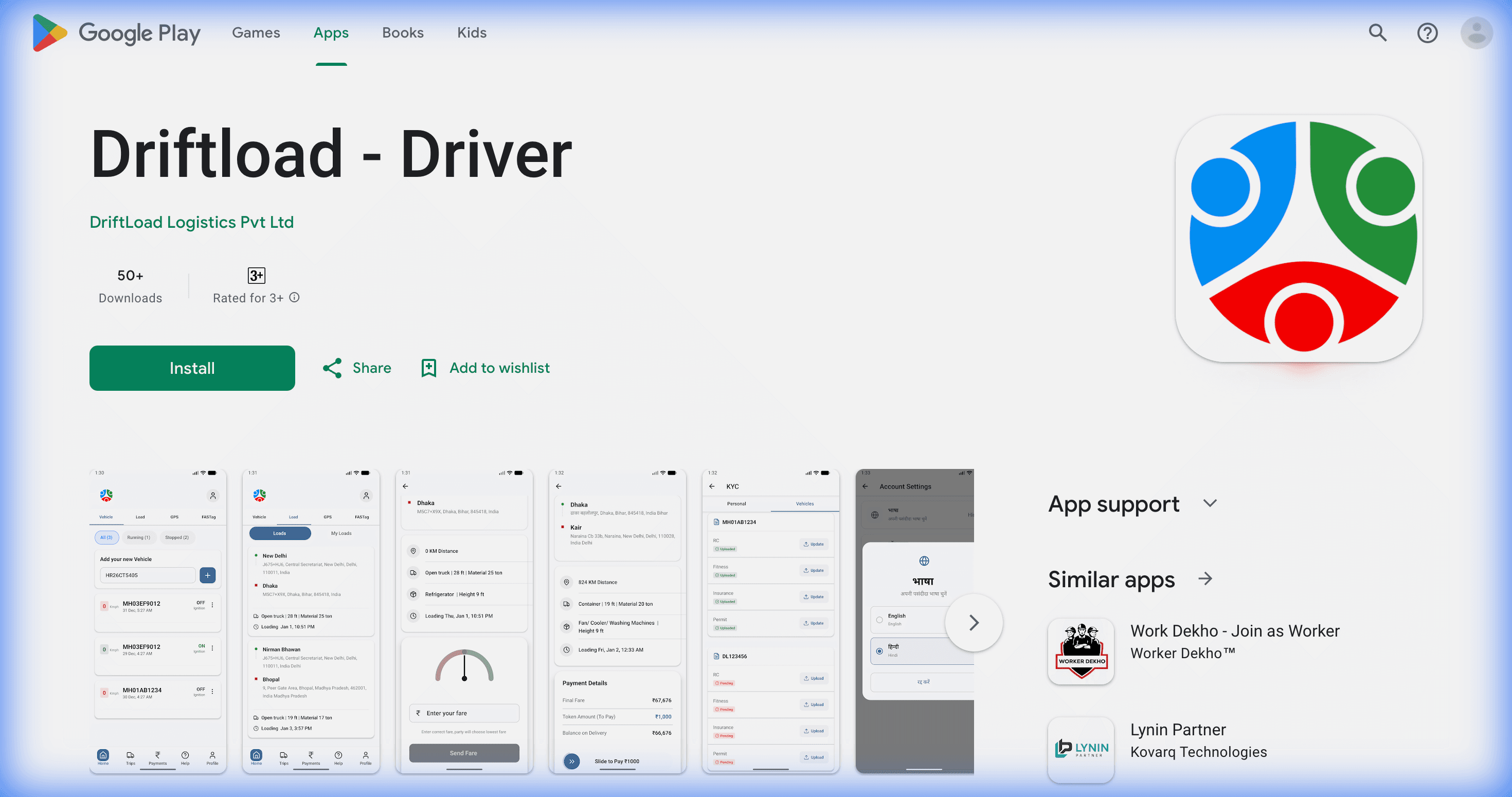Open the Similar apps arrow
1512x797 pixels.
click(x=1205, y=579)
